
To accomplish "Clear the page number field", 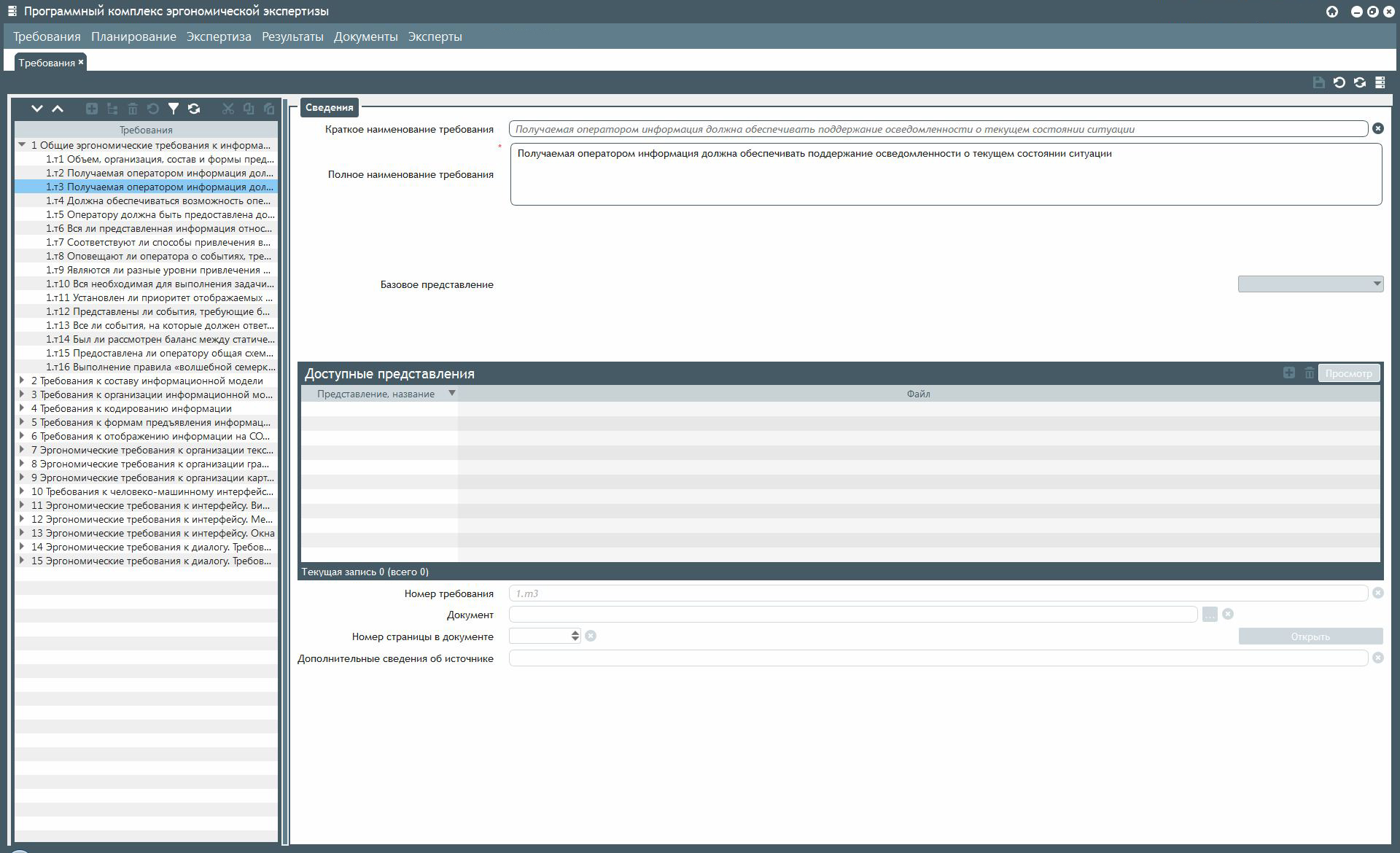I will tap(591, 636).
